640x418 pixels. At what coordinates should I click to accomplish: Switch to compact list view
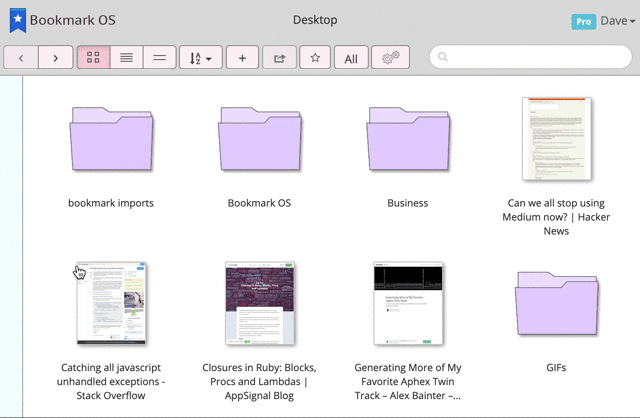coord(127,57)
